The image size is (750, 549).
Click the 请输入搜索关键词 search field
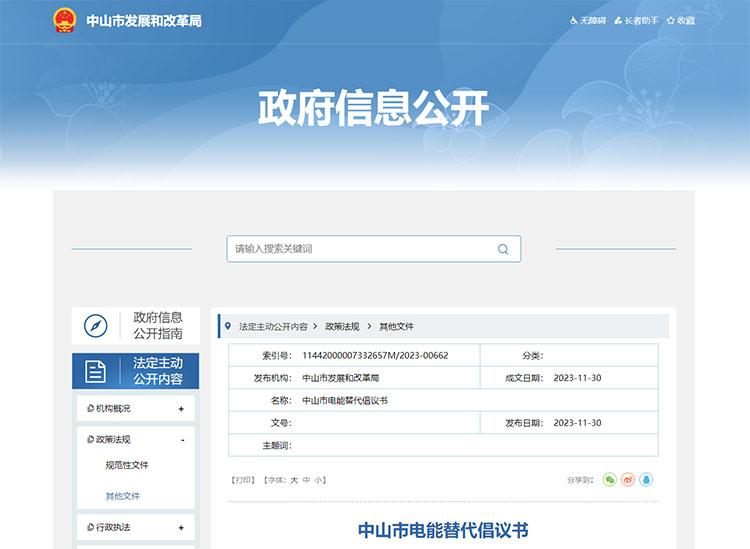coord(360,249)
